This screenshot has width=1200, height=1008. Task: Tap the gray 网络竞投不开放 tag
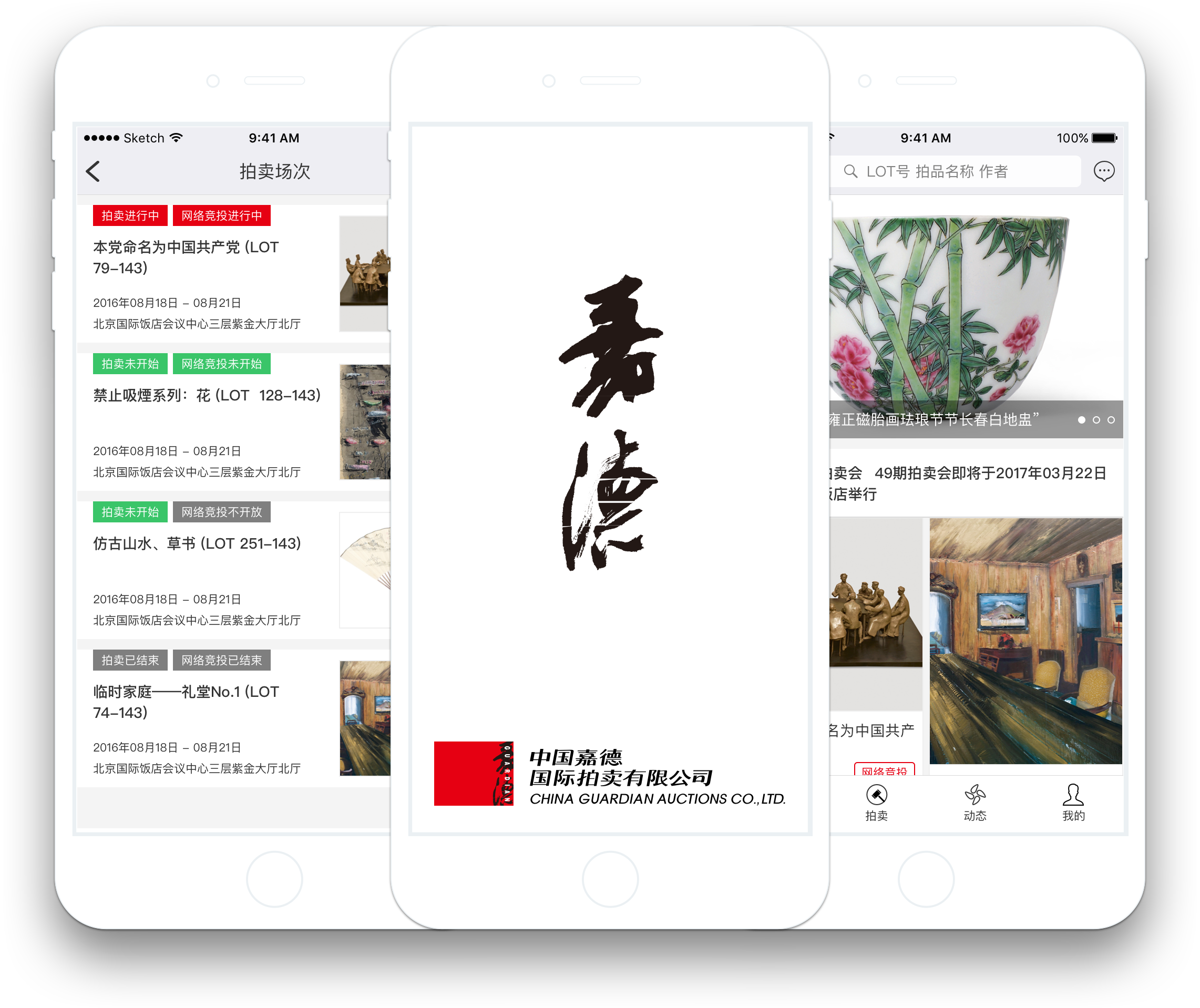coord(222,512)
